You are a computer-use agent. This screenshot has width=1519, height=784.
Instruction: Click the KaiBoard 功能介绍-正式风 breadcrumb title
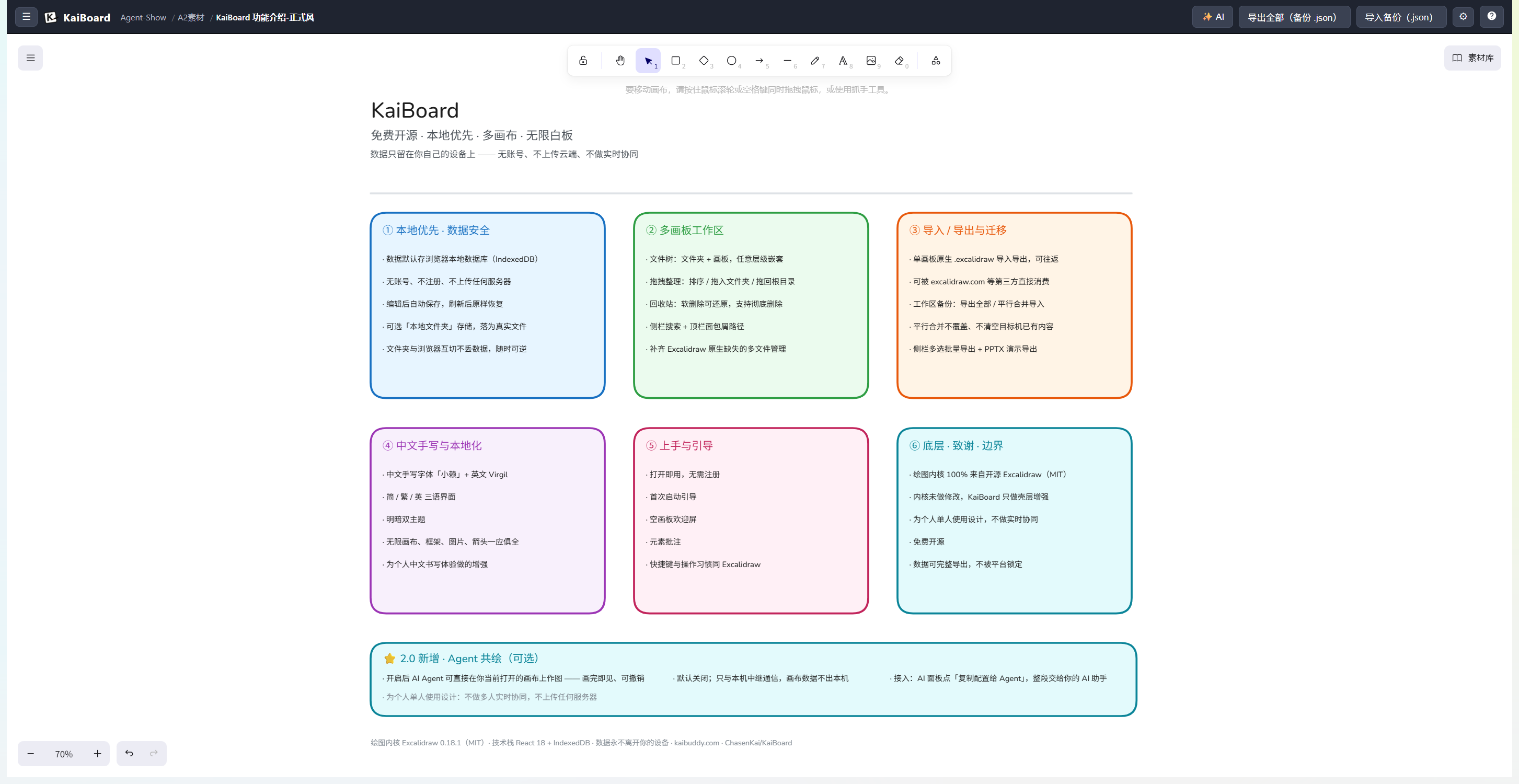click(265, 17)
